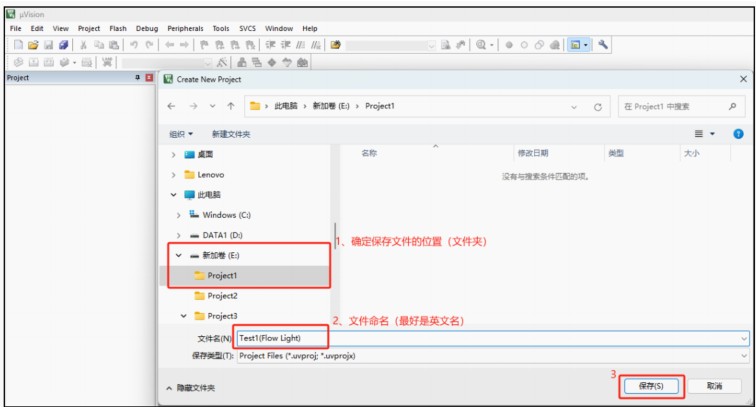Click the Navigate Backwards arrow icon

click(169, 45)
